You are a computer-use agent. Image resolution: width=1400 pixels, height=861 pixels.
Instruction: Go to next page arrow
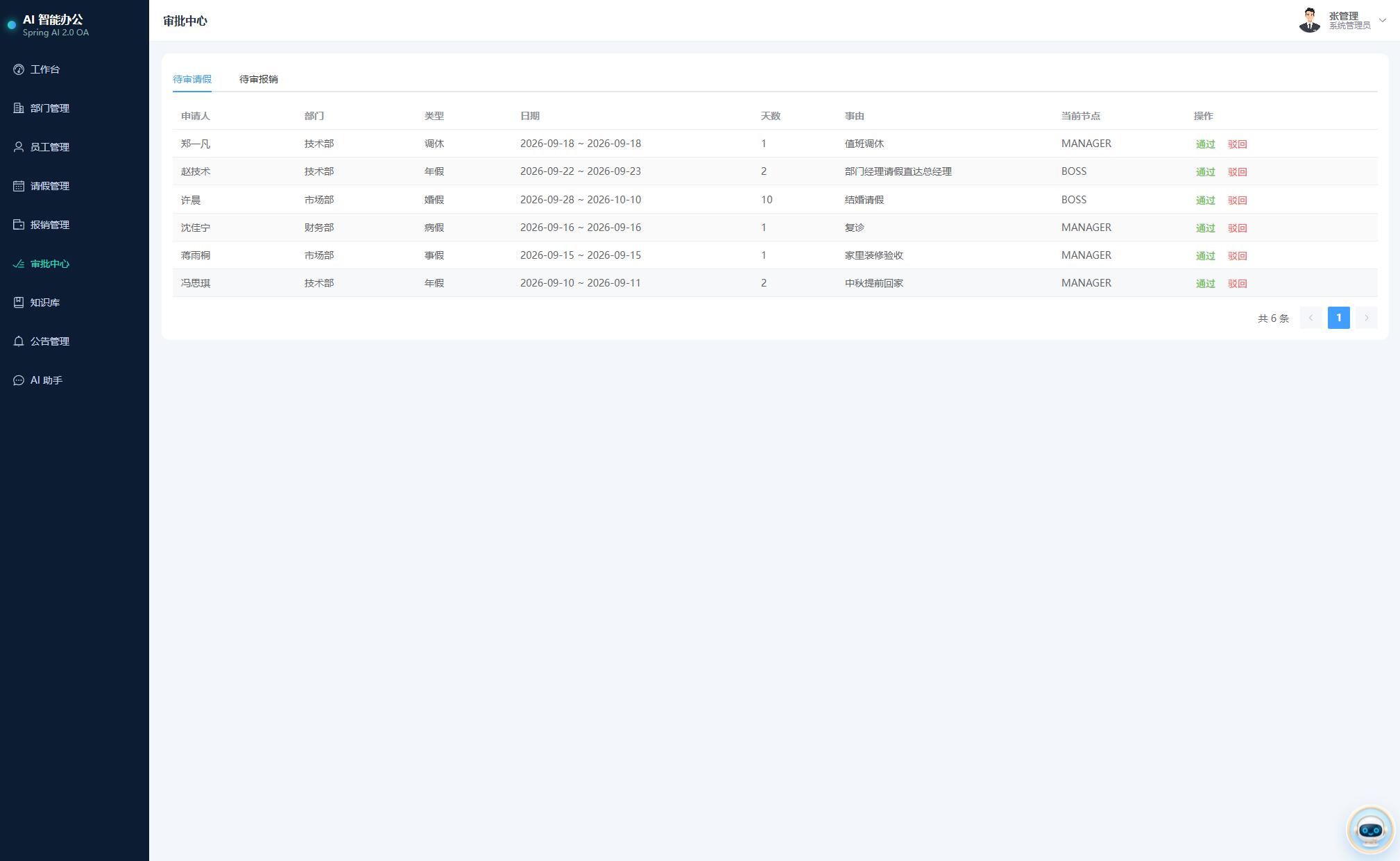1367,318
